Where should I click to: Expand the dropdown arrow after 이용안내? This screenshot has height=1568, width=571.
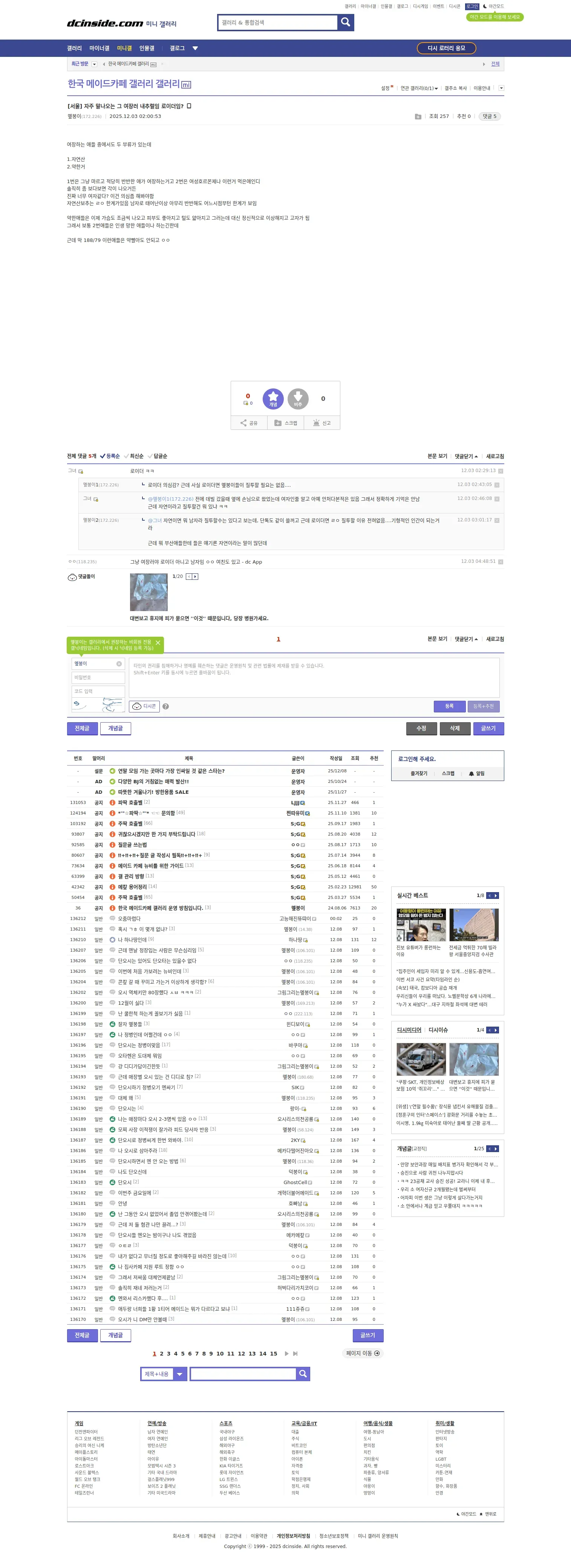point(501,88)
